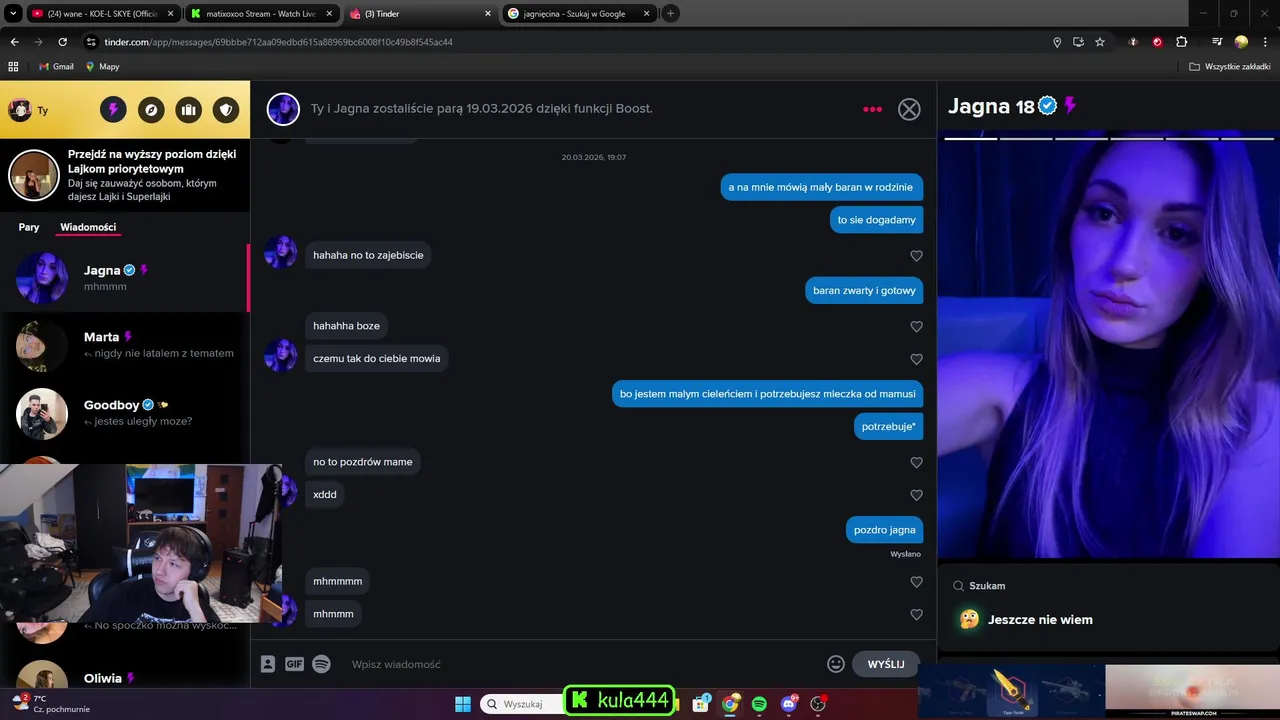The image size is (1280, 720).
Task: Click the Wyszukaj taskbar search box
Action: pyautogui.click(x=521, y=704)
